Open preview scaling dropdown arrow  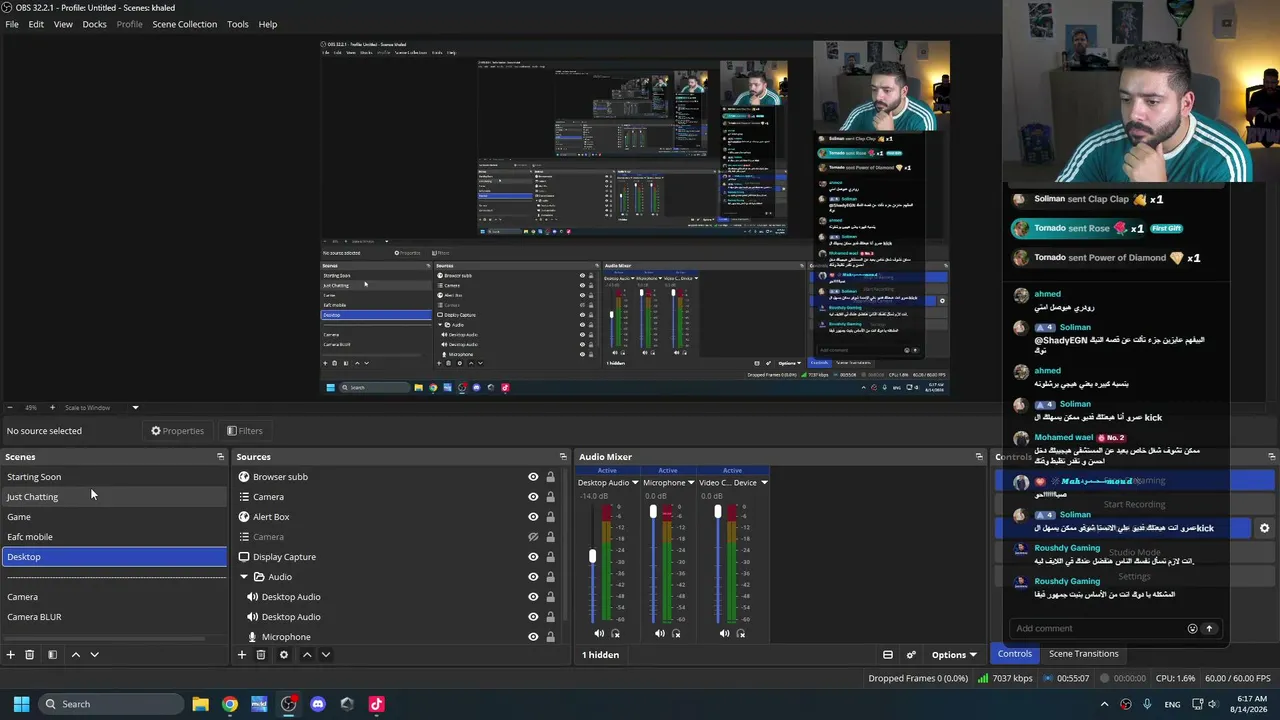(x=135, y=408)
